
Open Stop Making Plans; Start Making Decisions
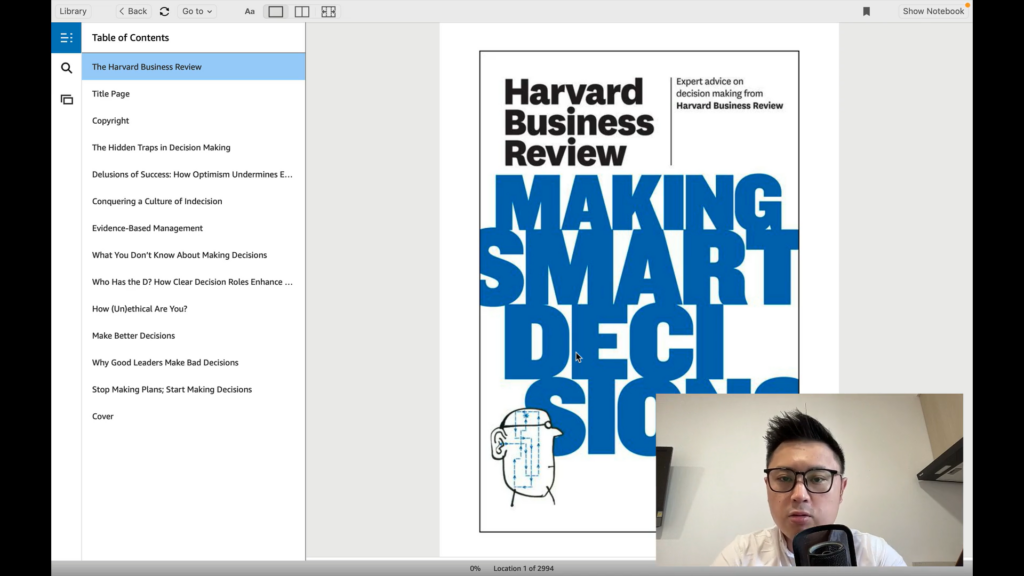(x=193, y=389)
